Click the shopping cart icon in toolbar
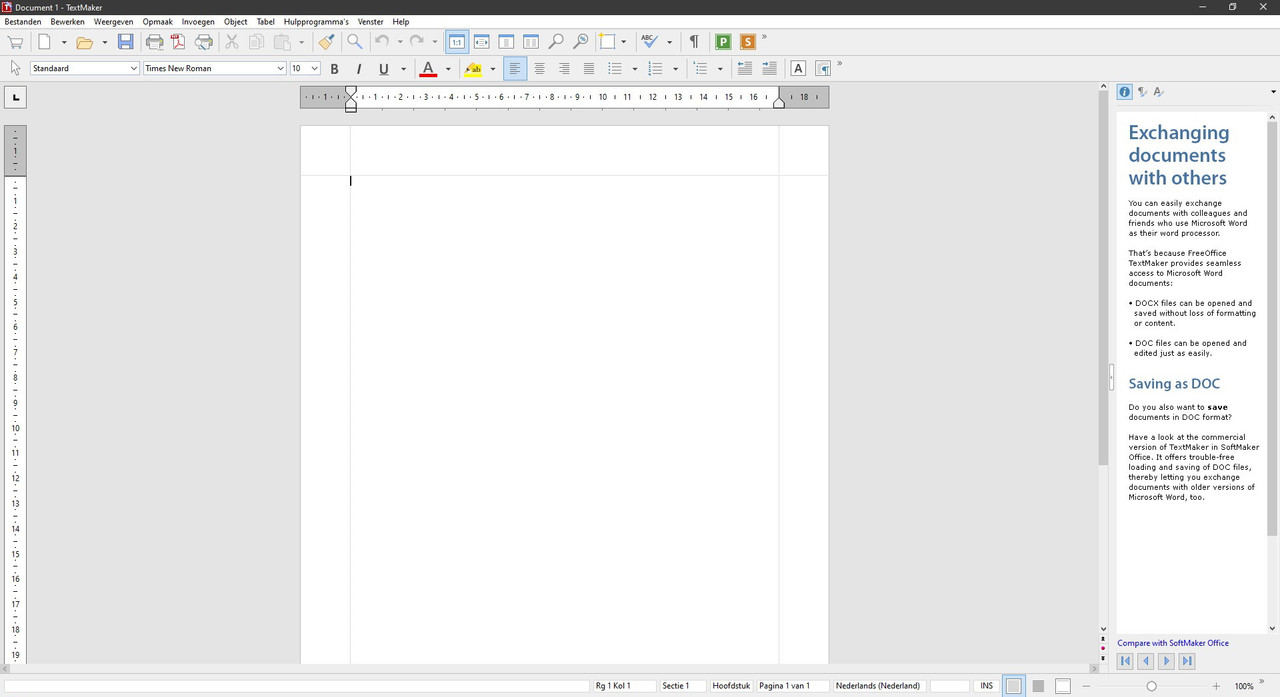This screenshot has width=1280, height=697. (15, 42)
